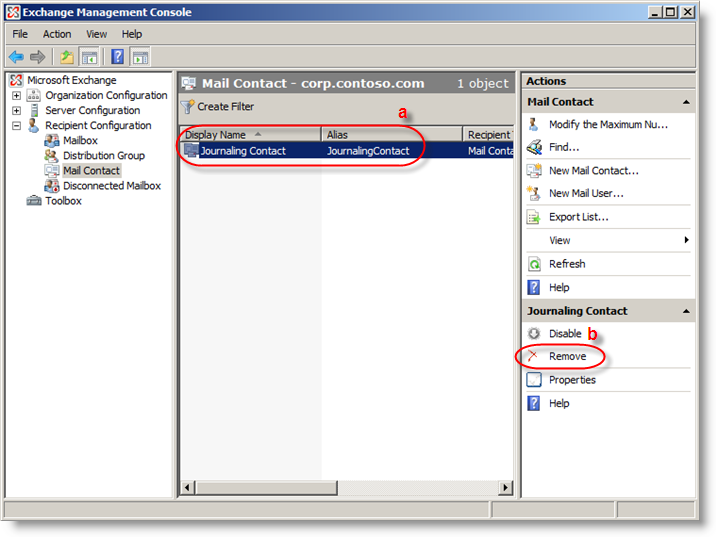This screenshot has height=537, width=716.
Task: Click the Create Filter funnel icon
Action: click(x=187, y=107)
